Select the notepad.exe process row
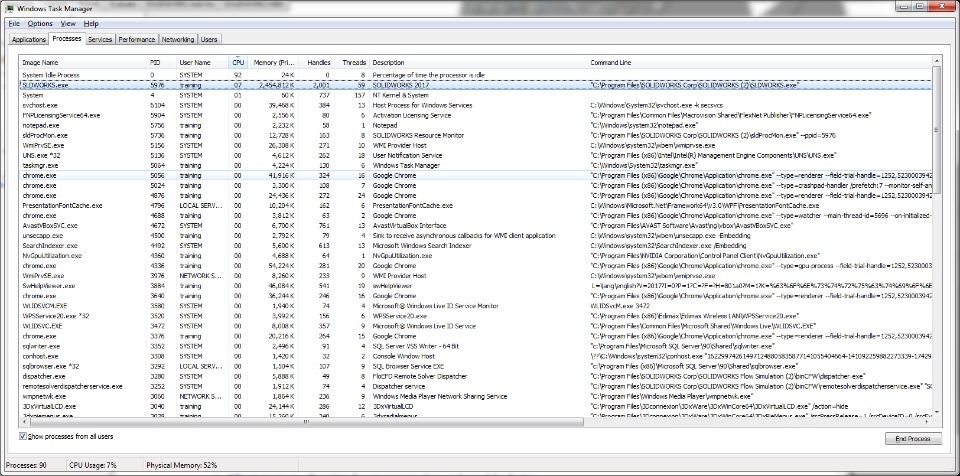 (x=41, y=125)
